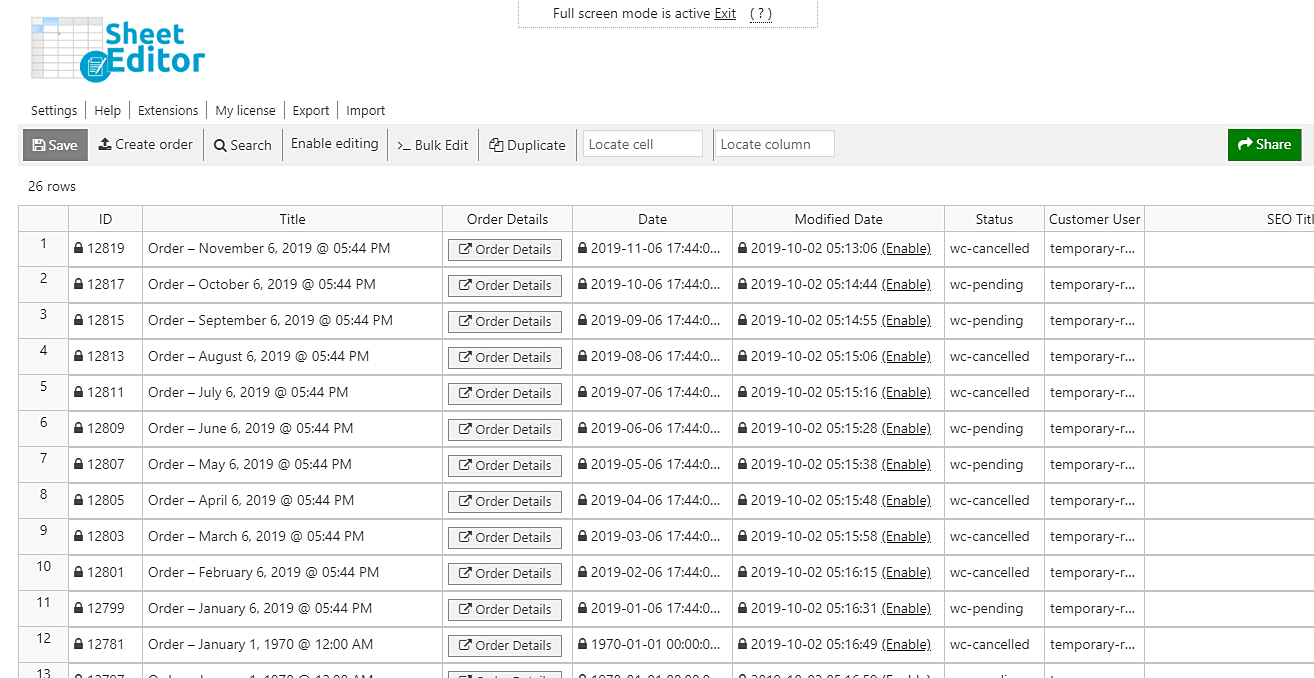This screenshot has height=678, width=1314.
Task: Click the green Share button
Action: [x=1264, y=144]
